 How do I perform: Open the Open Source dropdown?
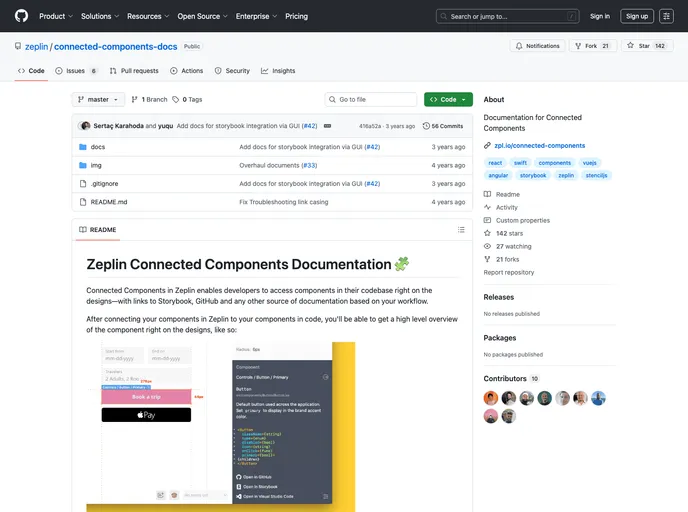pos(202,16)
